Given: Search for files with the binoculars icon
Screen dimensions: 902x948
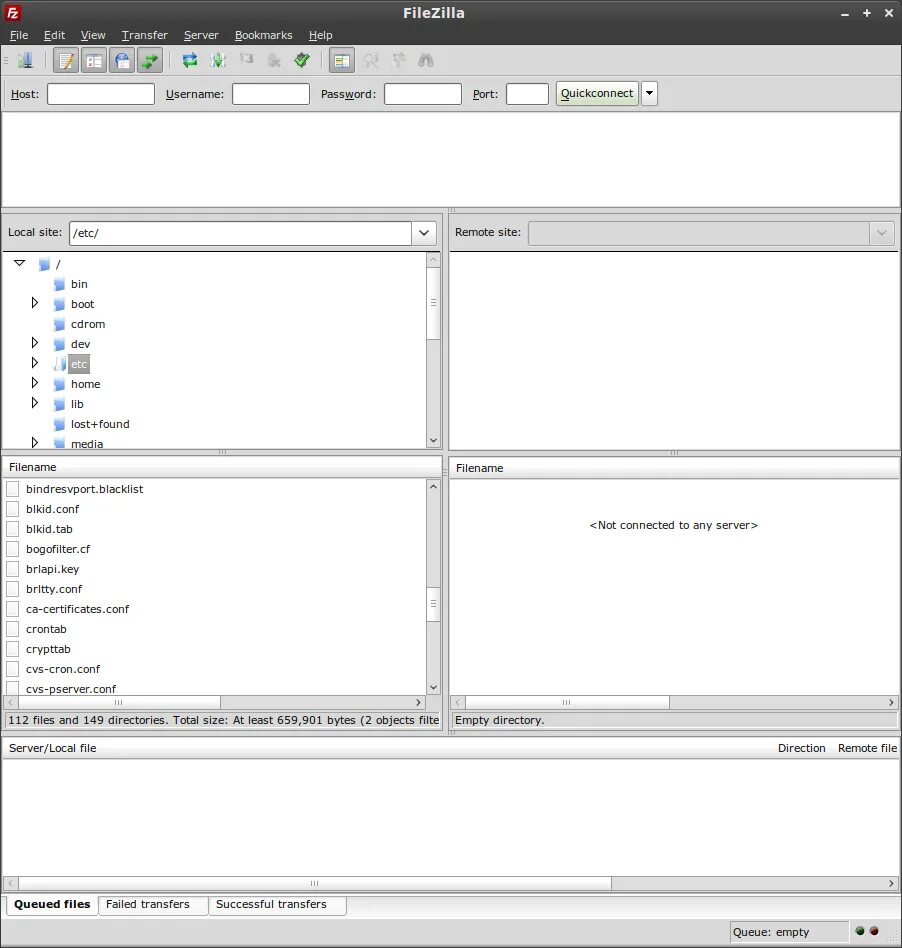Looking at the screenshot, I should (426, 60).
